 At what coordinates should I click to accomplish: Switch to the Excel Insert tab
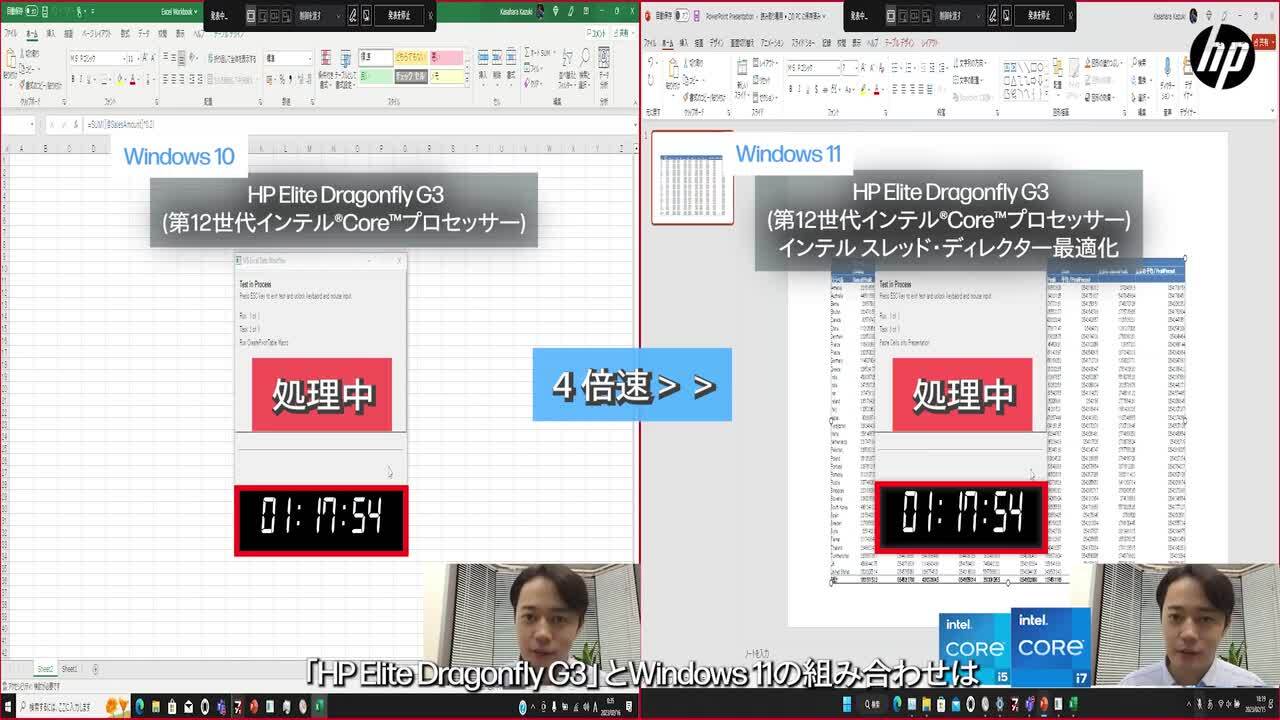51,33
